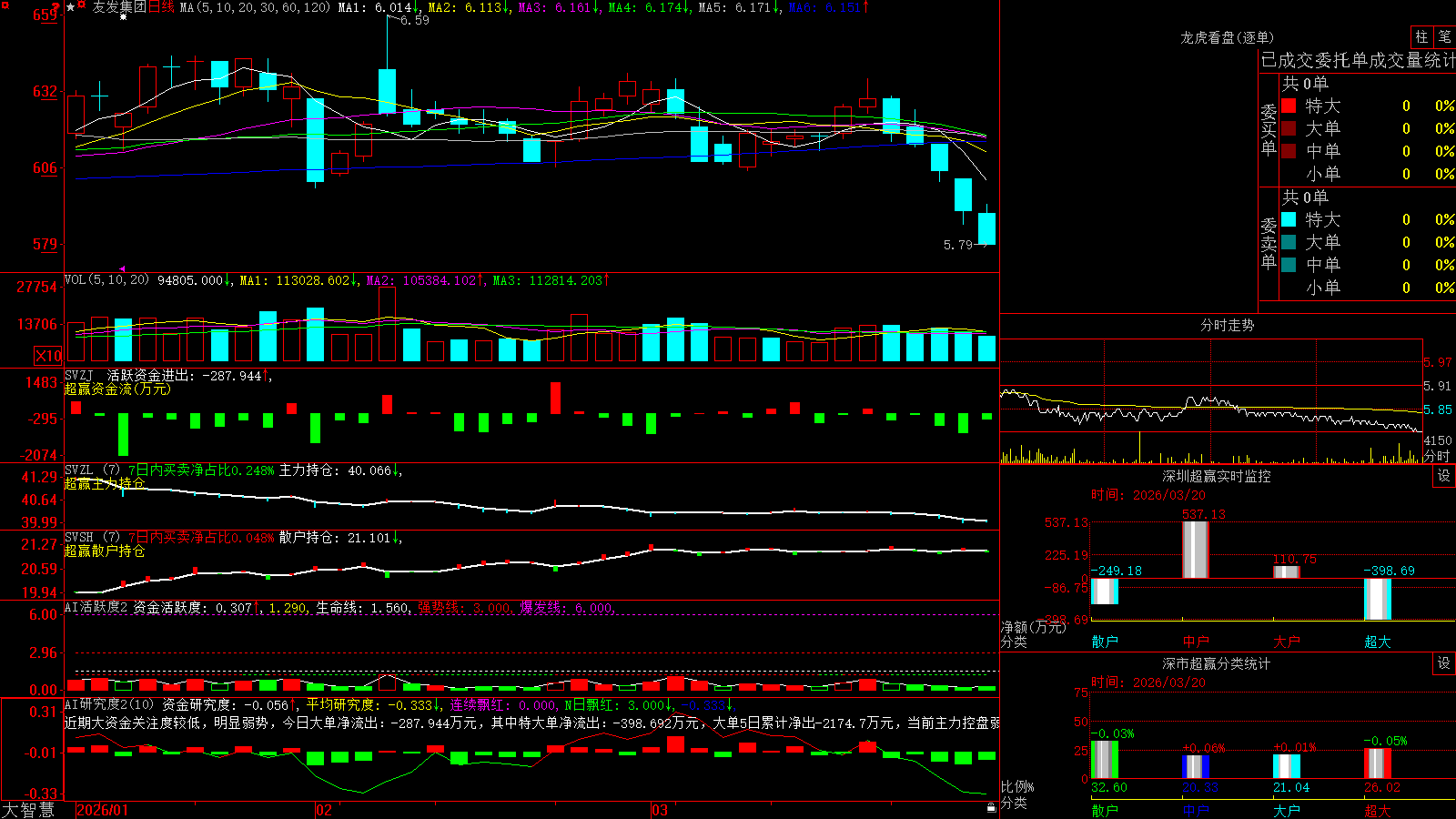Image resolution: width=1456 pixels, height=819 pixels.
Task: Click the SVSH (7) indicator name
Action: point(92,538)
